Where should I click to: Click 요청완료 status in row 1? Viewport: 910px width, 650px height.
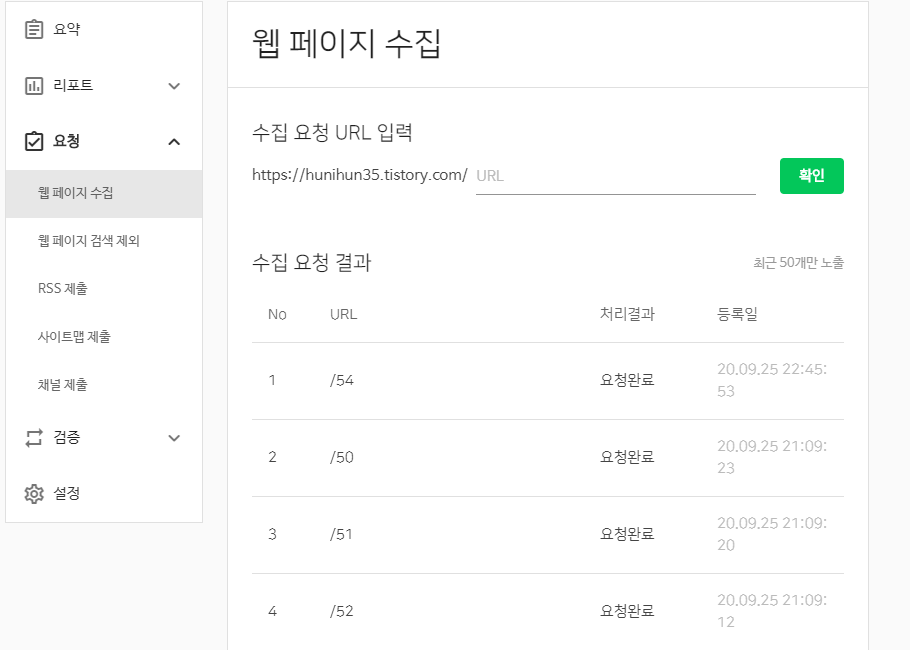pyautogui.click(x=627, y=380)
